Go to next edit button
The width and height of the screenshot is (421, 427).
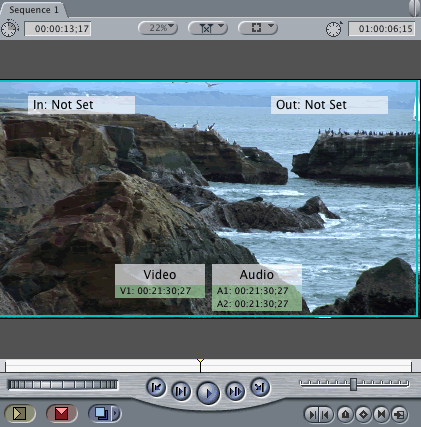coord(260,387)
